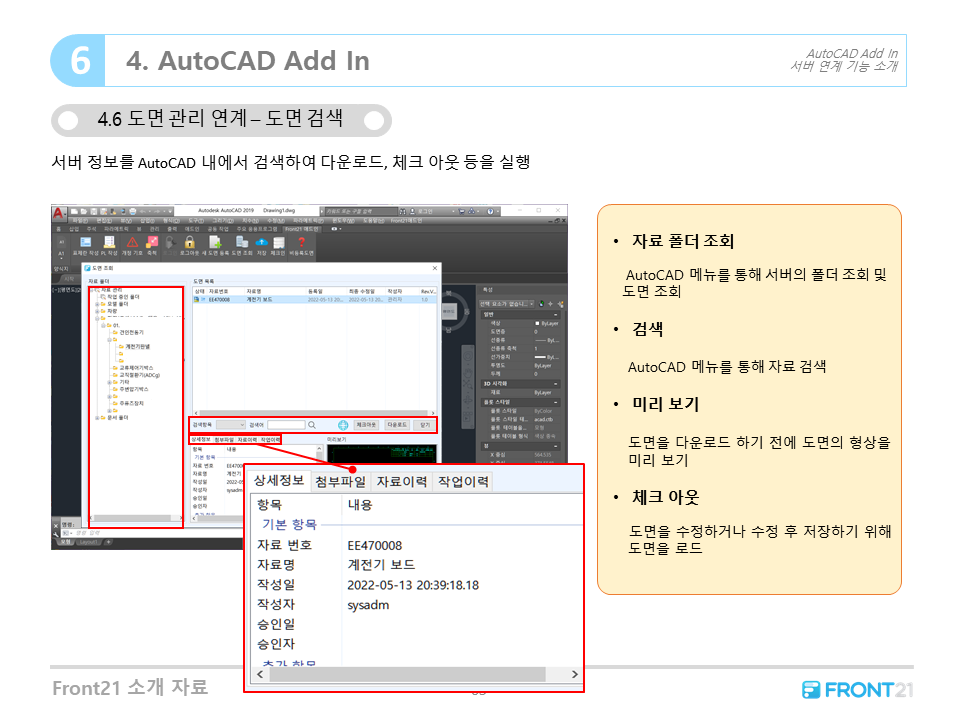This screenshot has height=720, width=960.
Task: Click the user sign-in icon in title bar
Action: point(413,211)
